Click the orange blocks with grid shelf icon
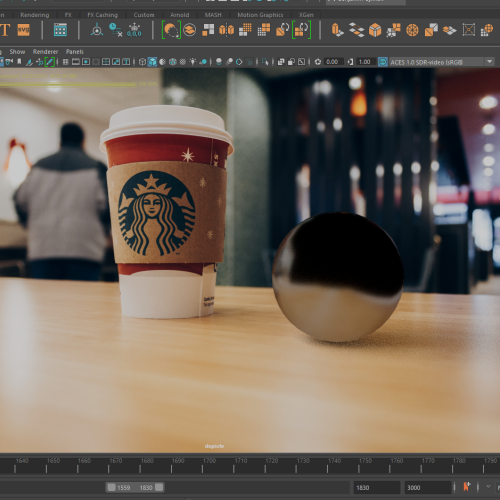 [x=264, y=30]
